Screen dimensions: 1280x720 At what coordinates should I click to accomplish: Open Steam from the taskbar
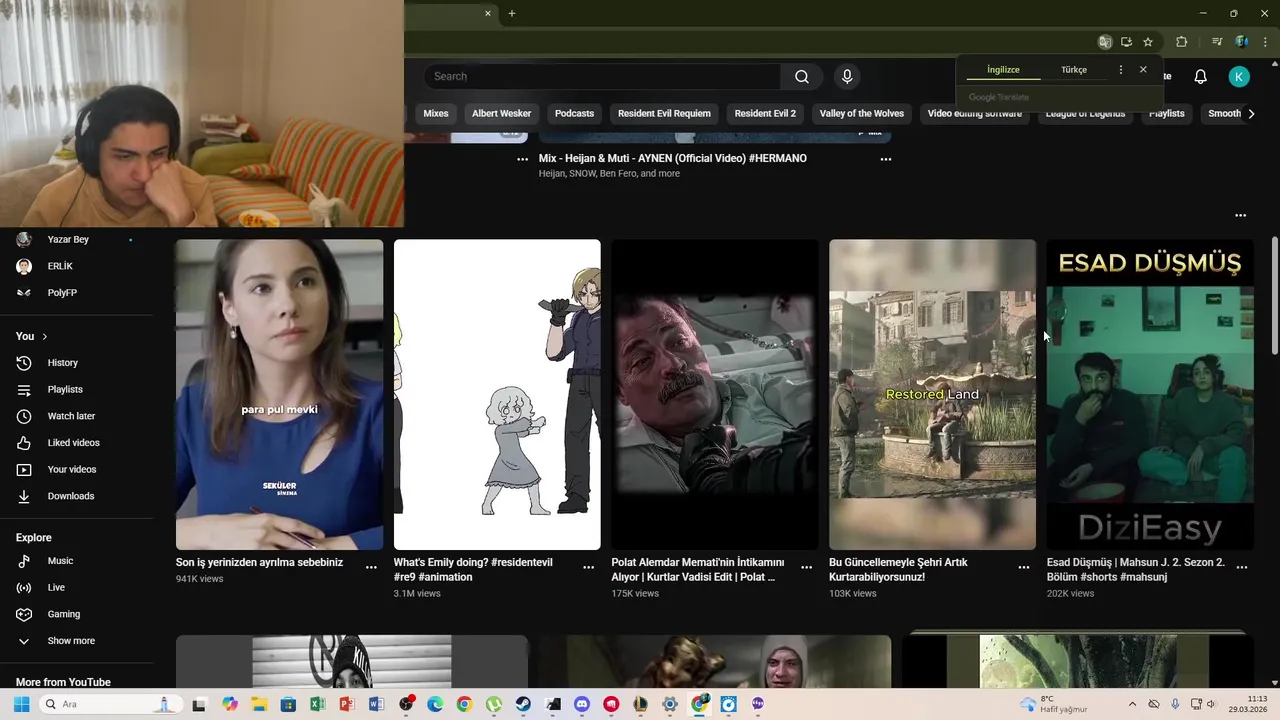523,704
